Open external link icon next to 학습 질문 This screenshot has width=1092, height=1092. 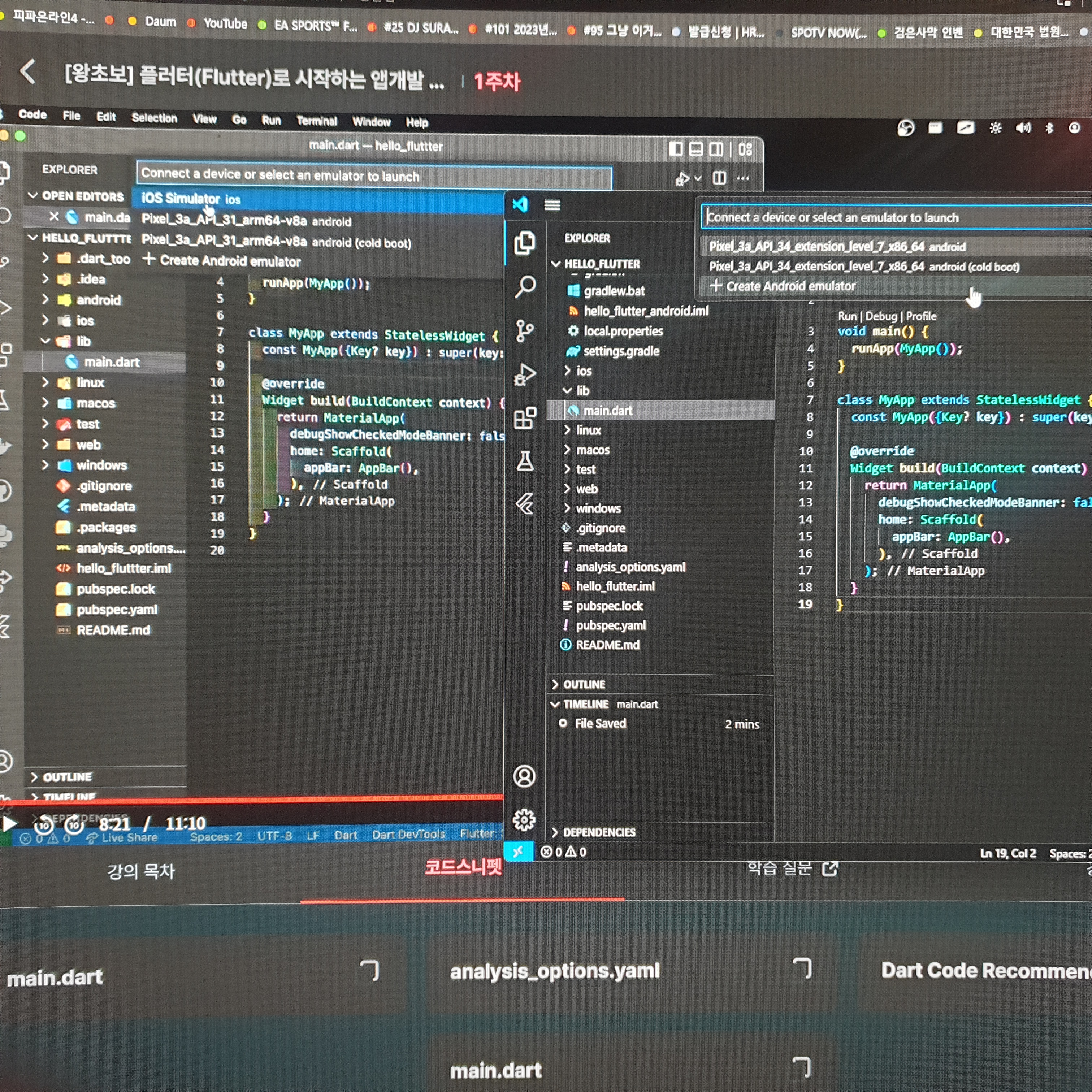829,868
